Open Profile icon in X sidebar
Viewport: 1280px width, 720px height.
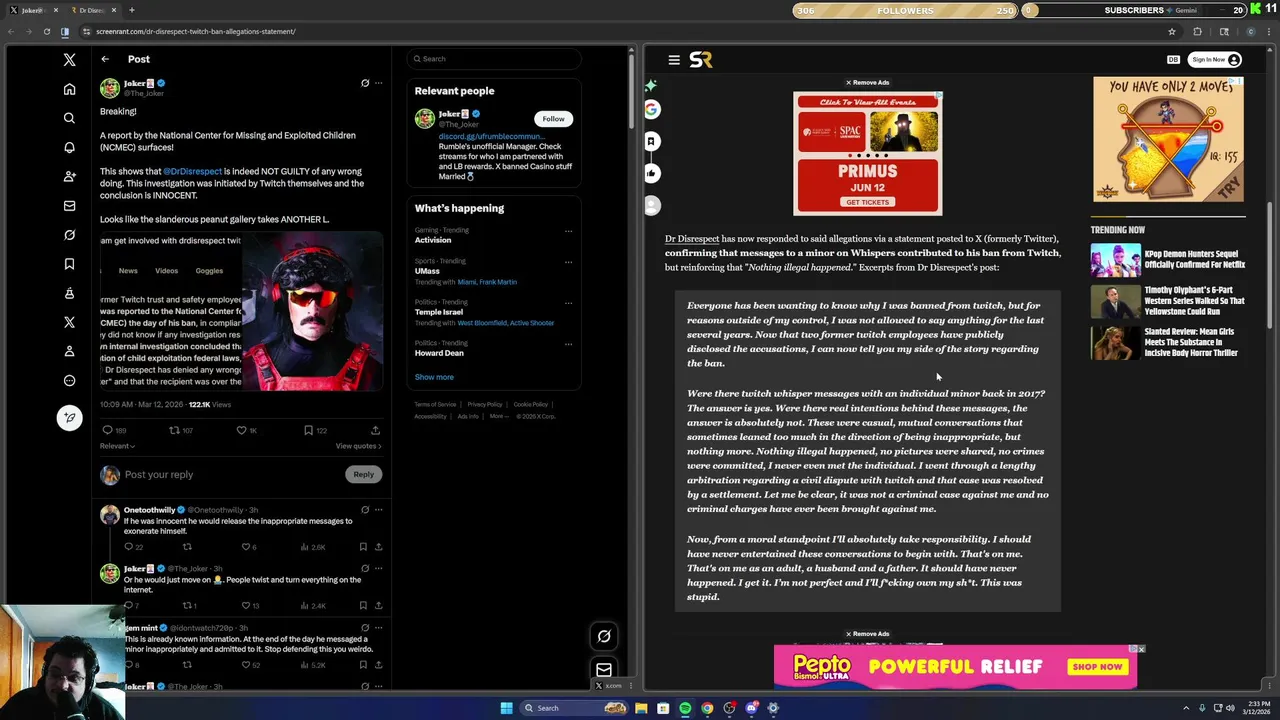(x=69, y=351)
